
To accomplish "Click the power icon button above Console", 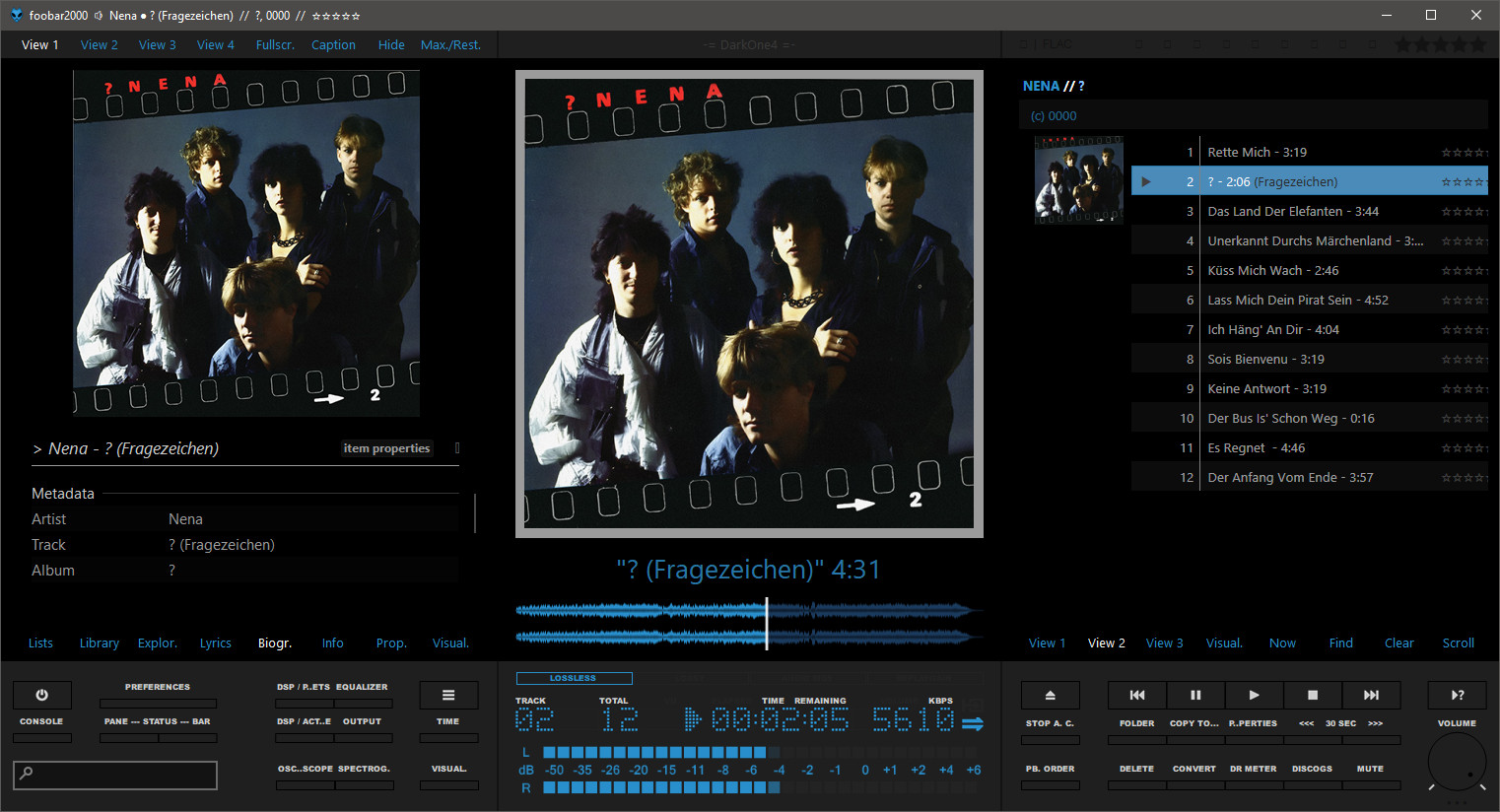I will [41, 695].
